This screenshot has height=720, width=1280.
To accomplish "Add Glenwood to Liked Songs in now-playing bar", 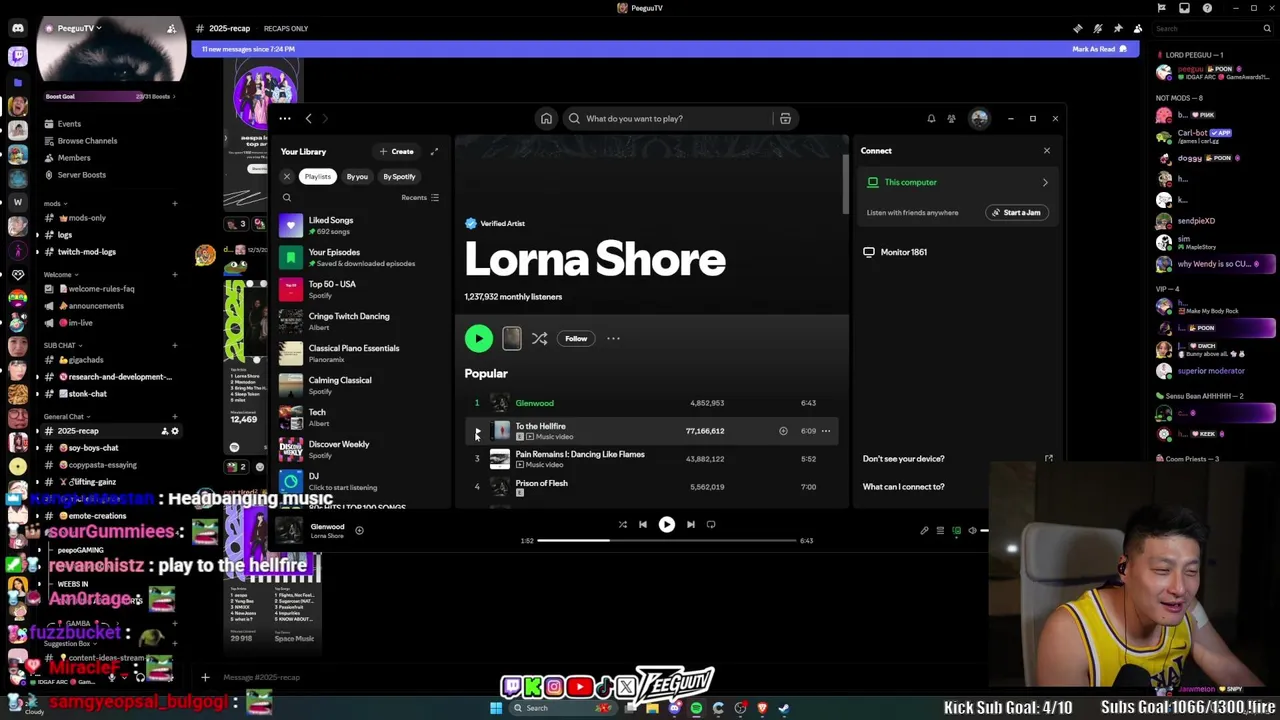I will coord(359,531).
